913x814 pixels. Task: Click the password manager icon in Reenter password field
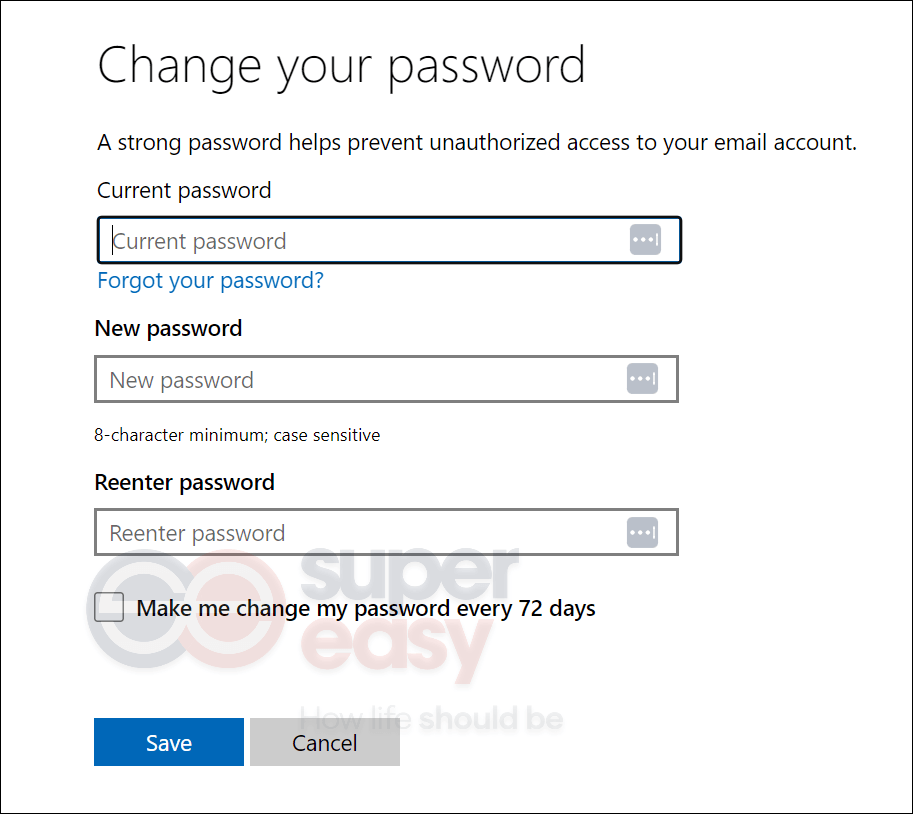[x=642, y=532]
